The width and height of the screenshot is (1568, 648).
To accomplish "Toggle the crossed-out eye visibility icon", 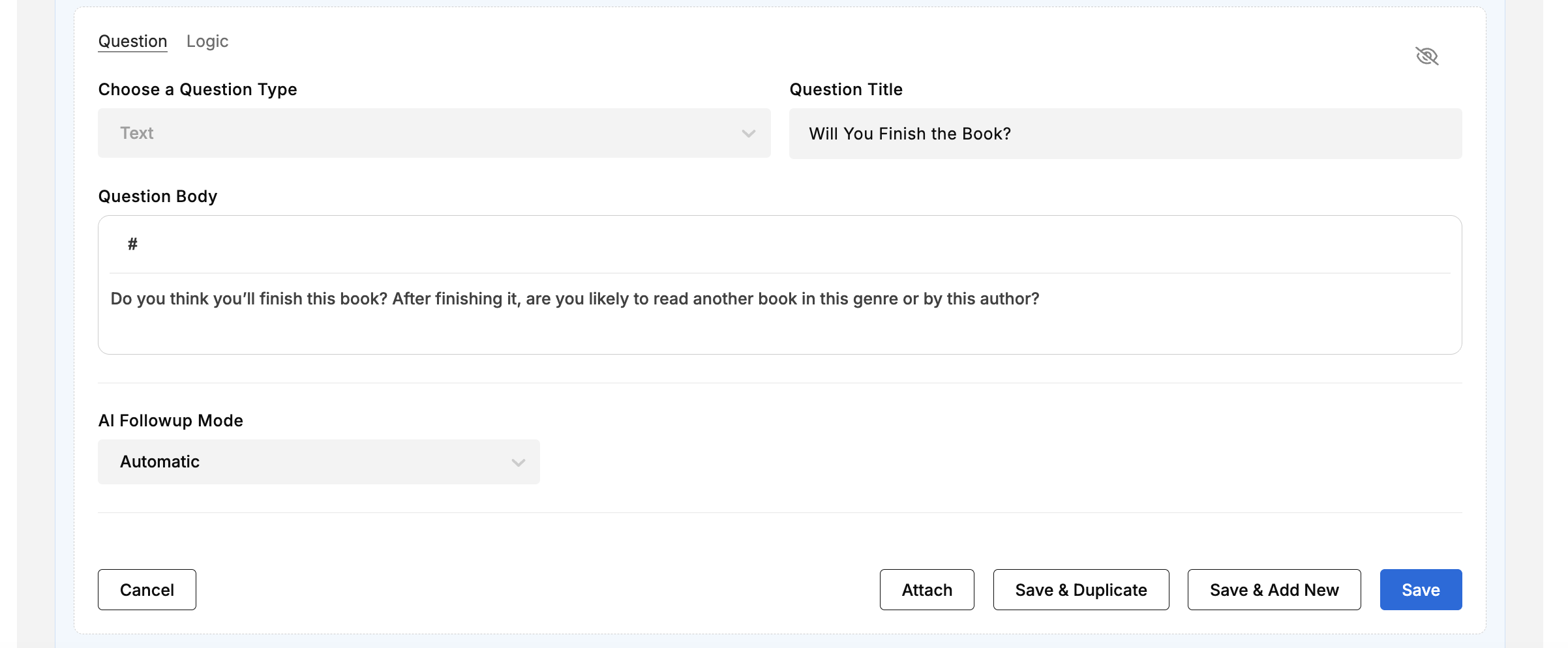I will click(1426, 56).
